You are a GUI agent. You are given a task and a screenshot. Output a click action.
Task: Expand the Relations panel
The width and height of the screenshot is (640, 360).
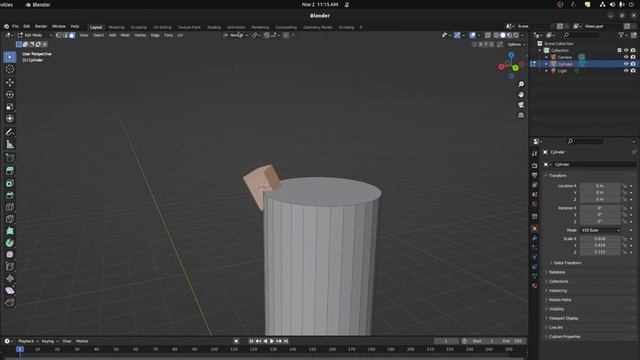[557, 272]
